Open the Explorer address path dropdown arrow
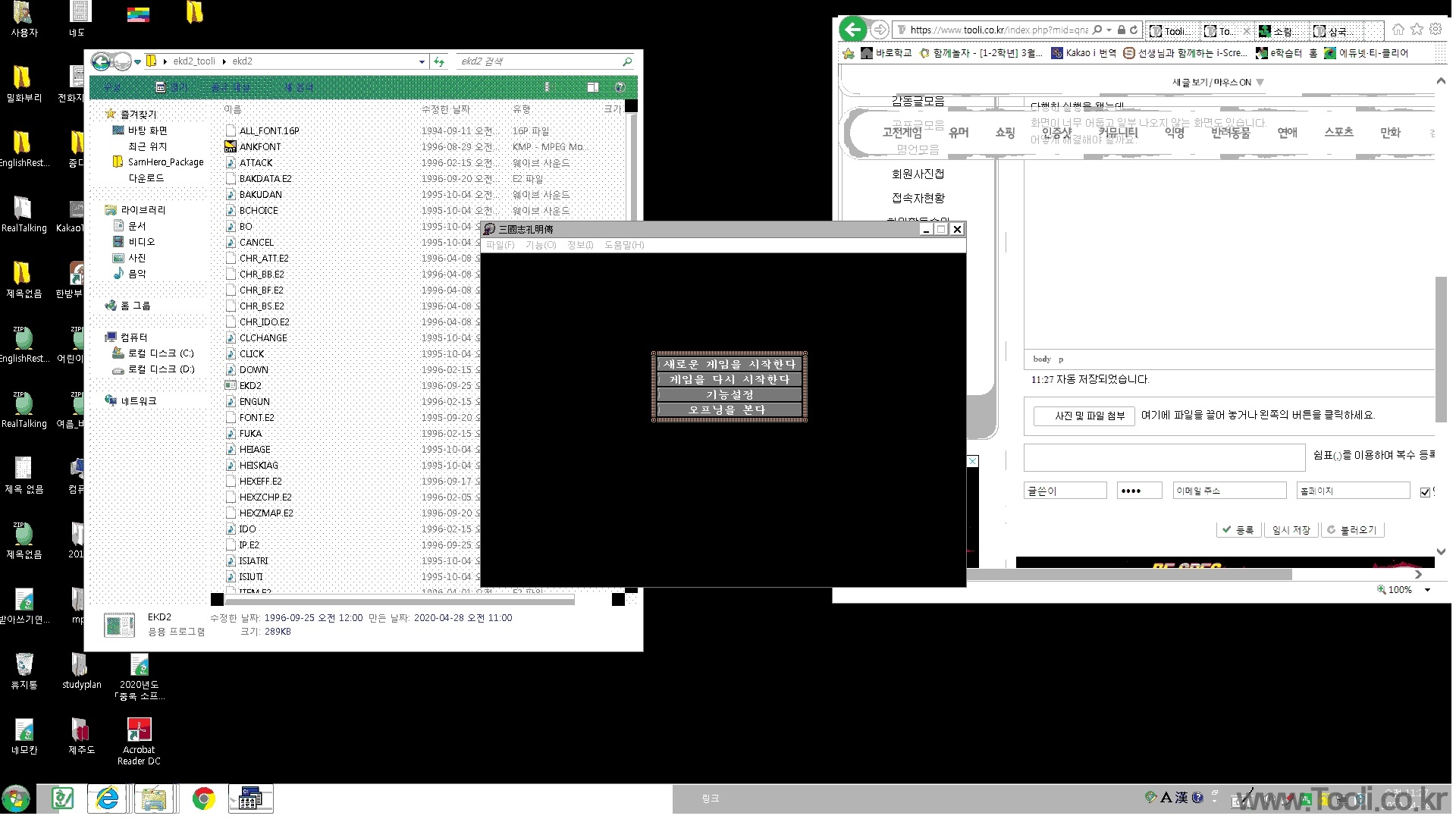 (422, 61)
